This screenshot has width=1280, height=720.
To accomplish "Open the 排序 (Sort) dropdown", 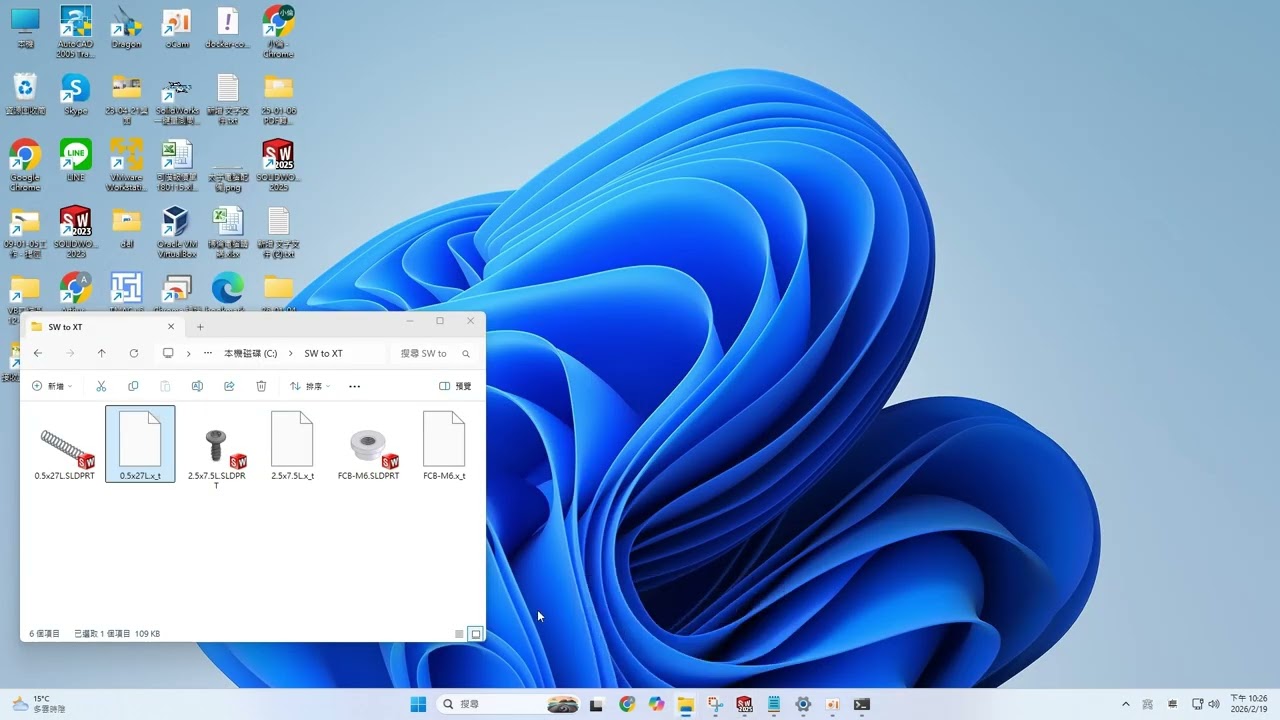I will click(x=310, y=386).
